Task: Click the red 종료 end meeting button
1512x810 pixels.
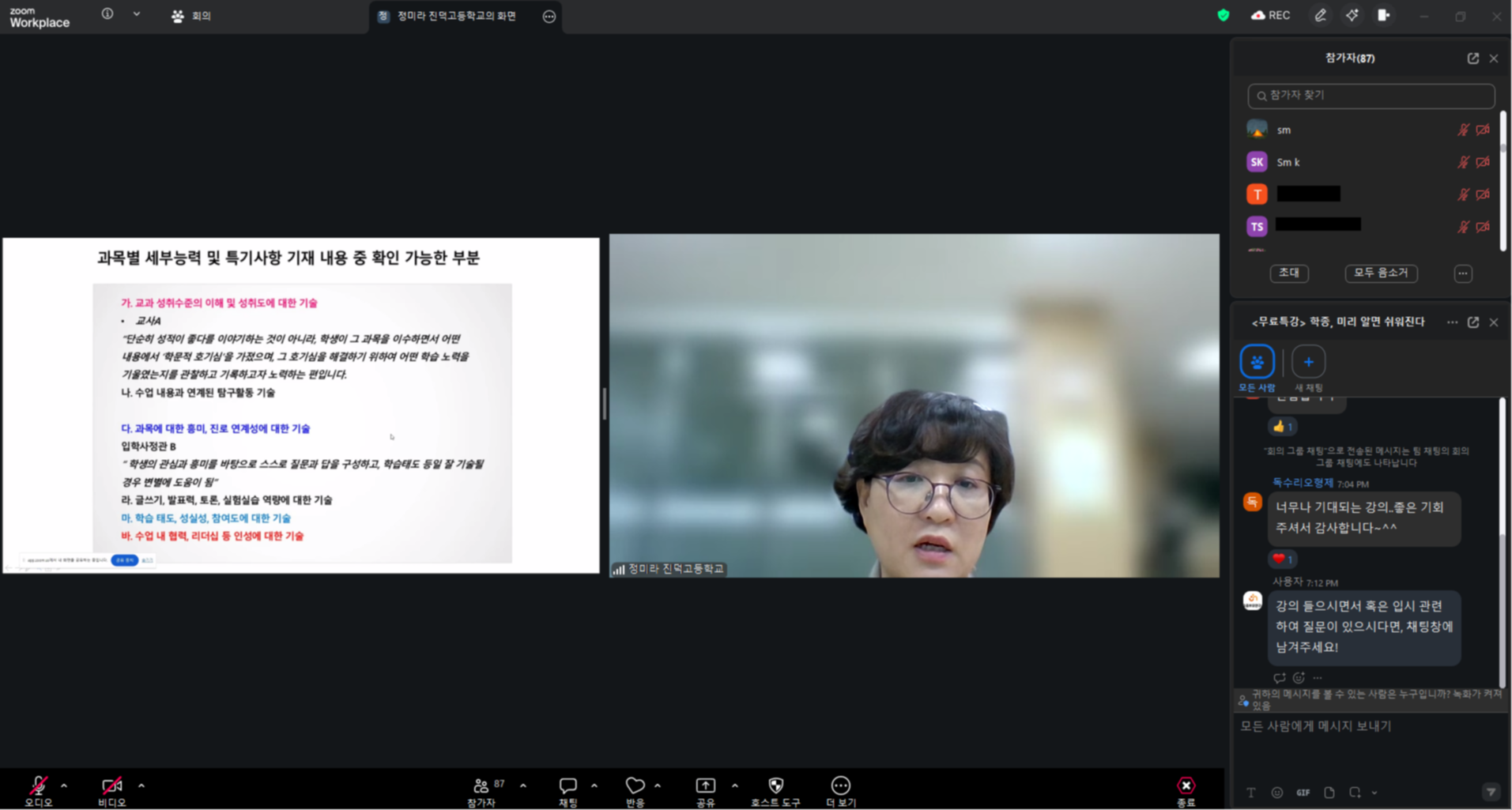Action: [1186, 786]
